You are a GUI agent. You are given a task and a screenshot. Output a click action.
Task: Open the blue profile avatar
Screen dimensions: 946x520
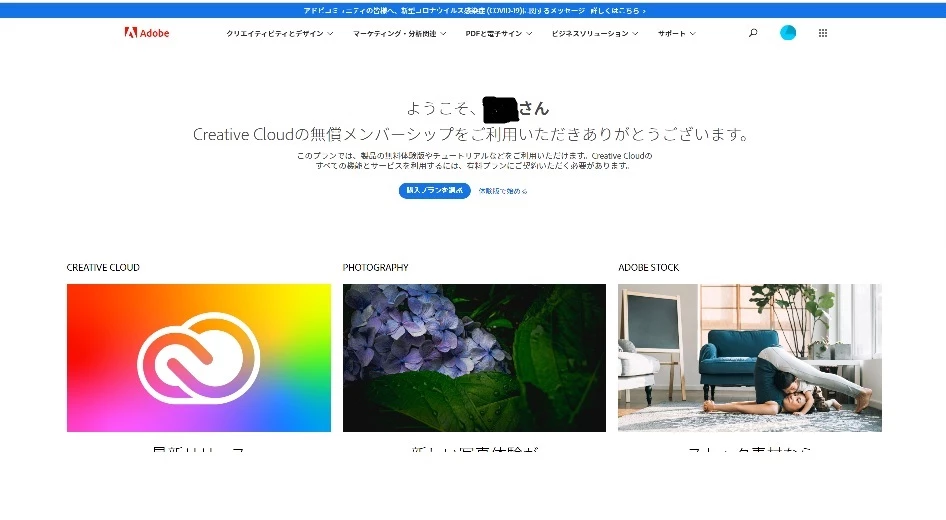point(788,33)
